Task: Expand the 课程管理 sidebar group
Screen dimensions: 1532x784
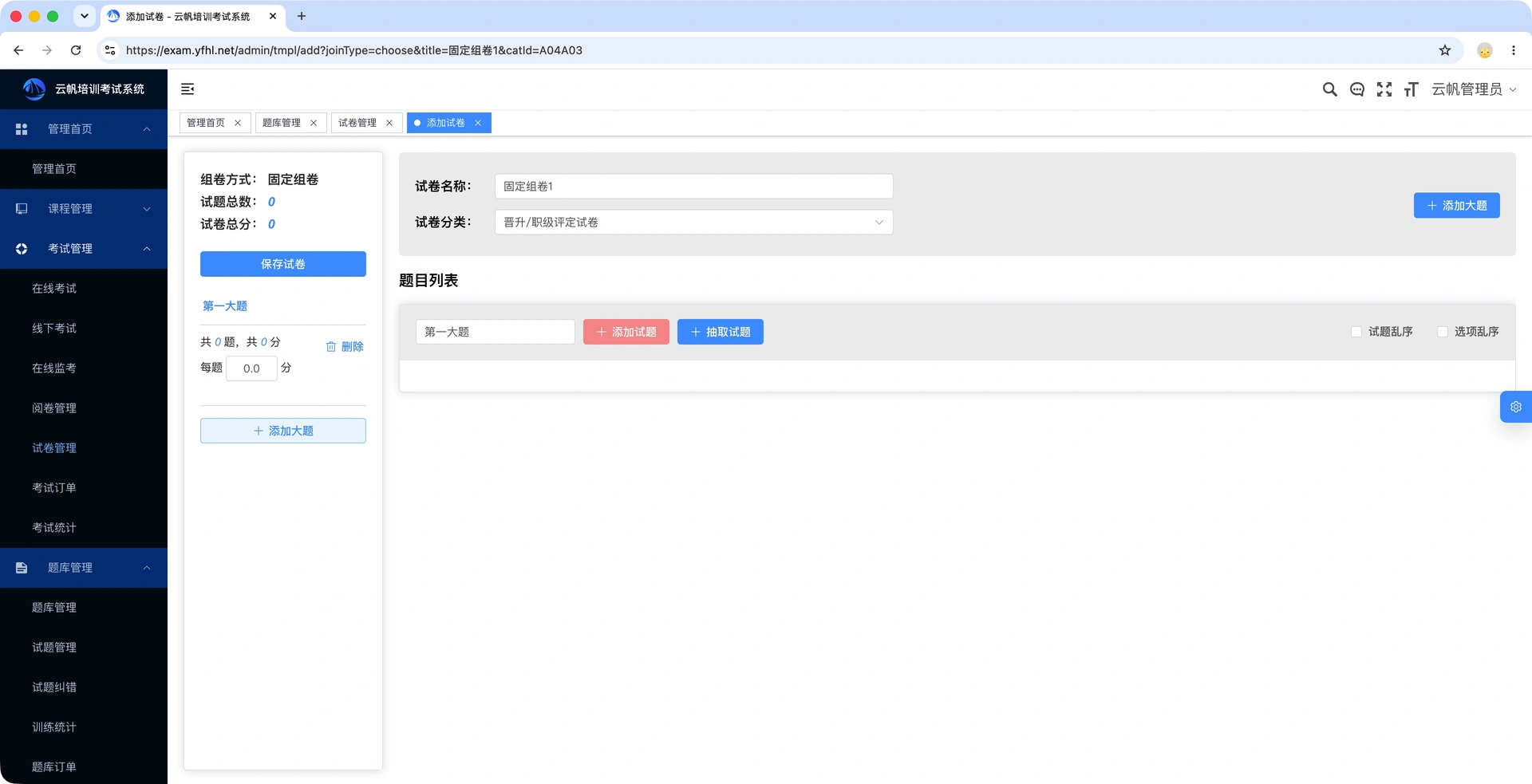Action: point(84,209)
